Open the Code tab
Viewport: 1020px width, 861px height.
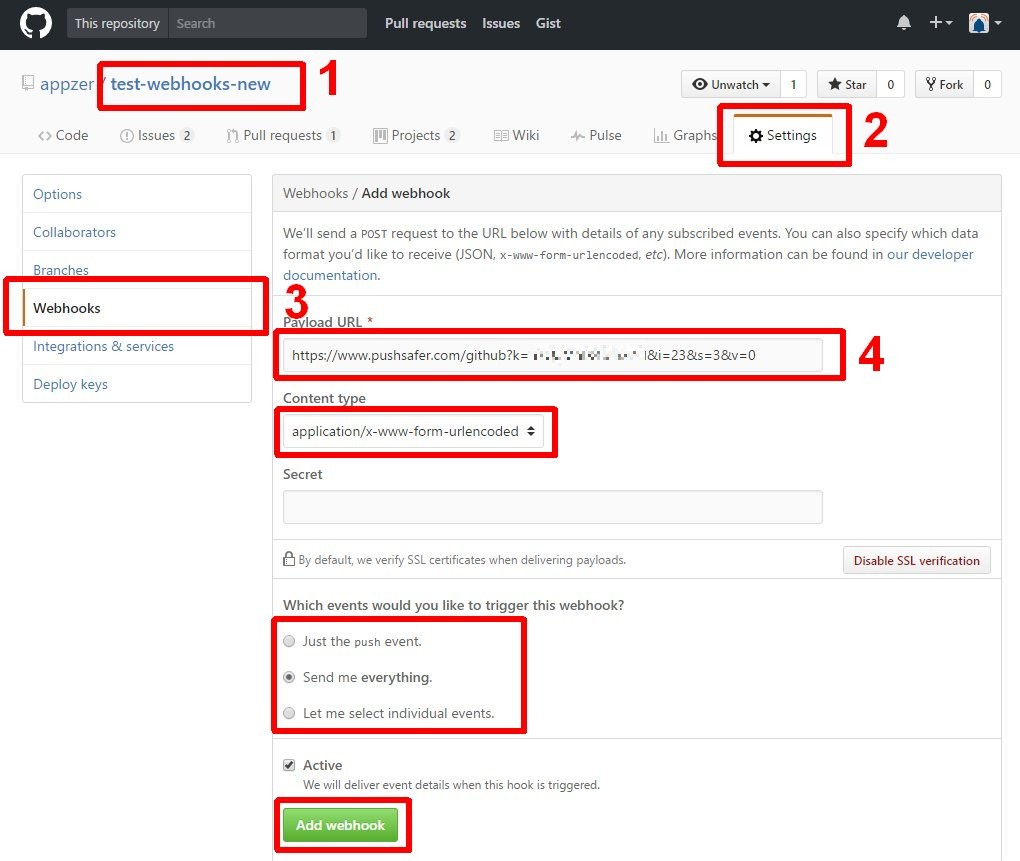63,135
